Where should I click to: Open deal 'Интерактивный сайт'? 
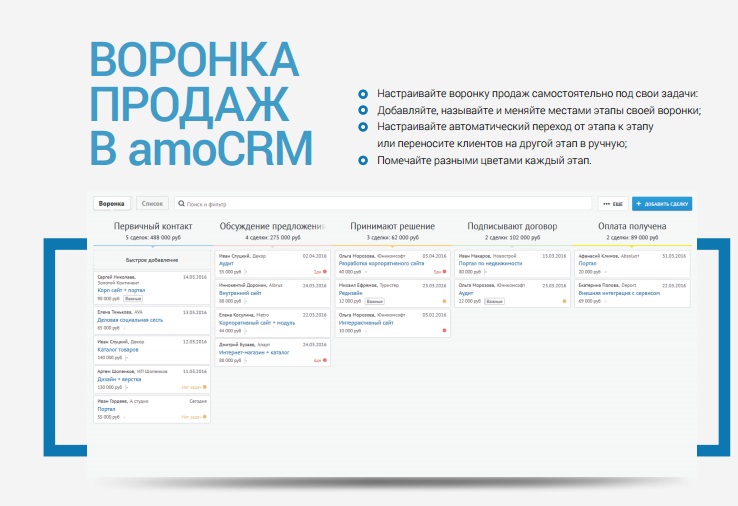tap(366, 323)
